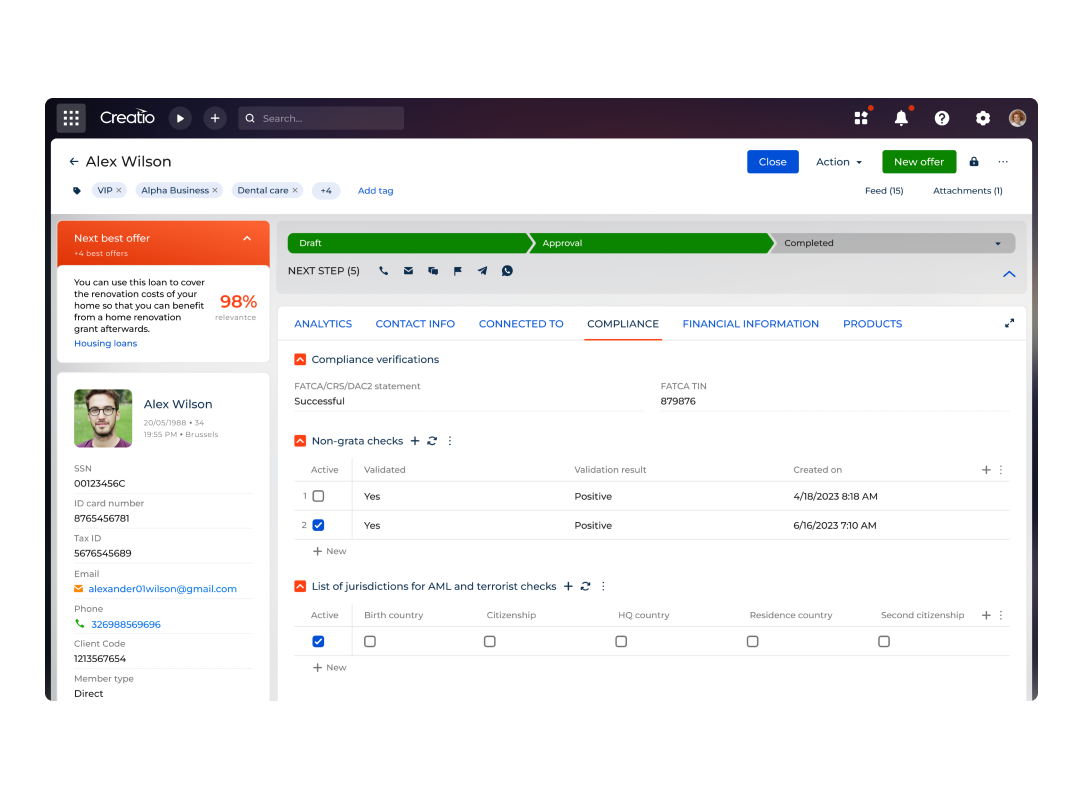Click the run process play button
Image resolution: width=1082 pixels, height=800 pixels.
click(x=180, y=118)
